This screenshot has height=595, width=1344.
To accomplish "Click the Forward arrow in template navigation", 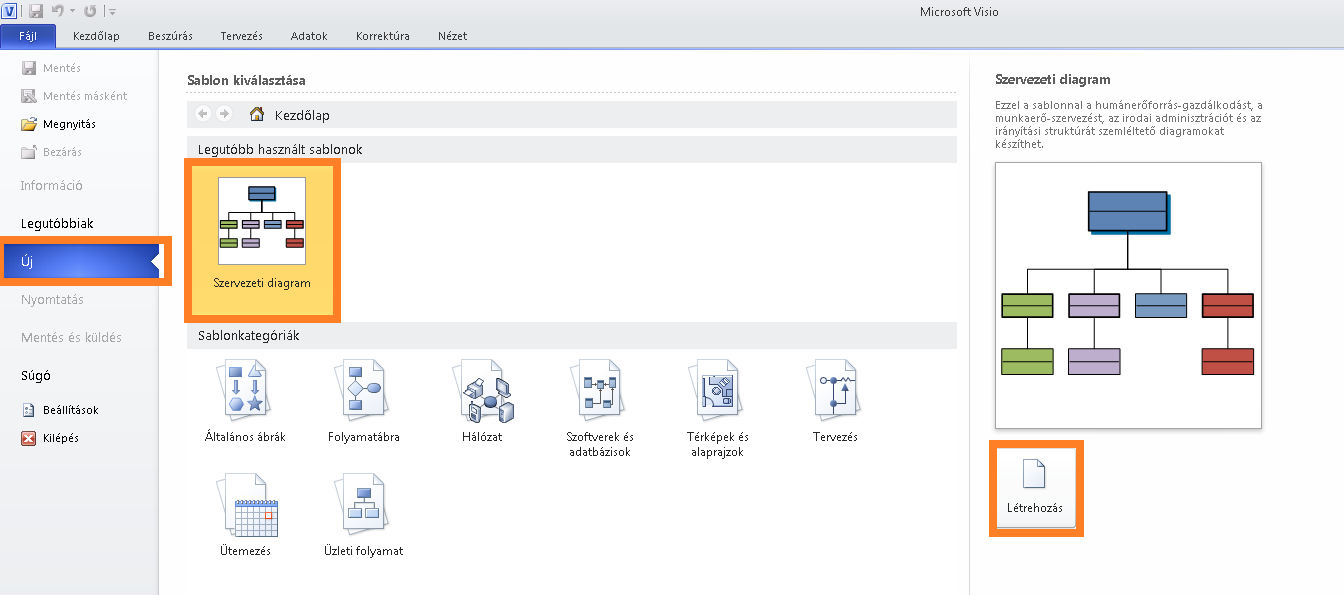I will pos(224,114).
